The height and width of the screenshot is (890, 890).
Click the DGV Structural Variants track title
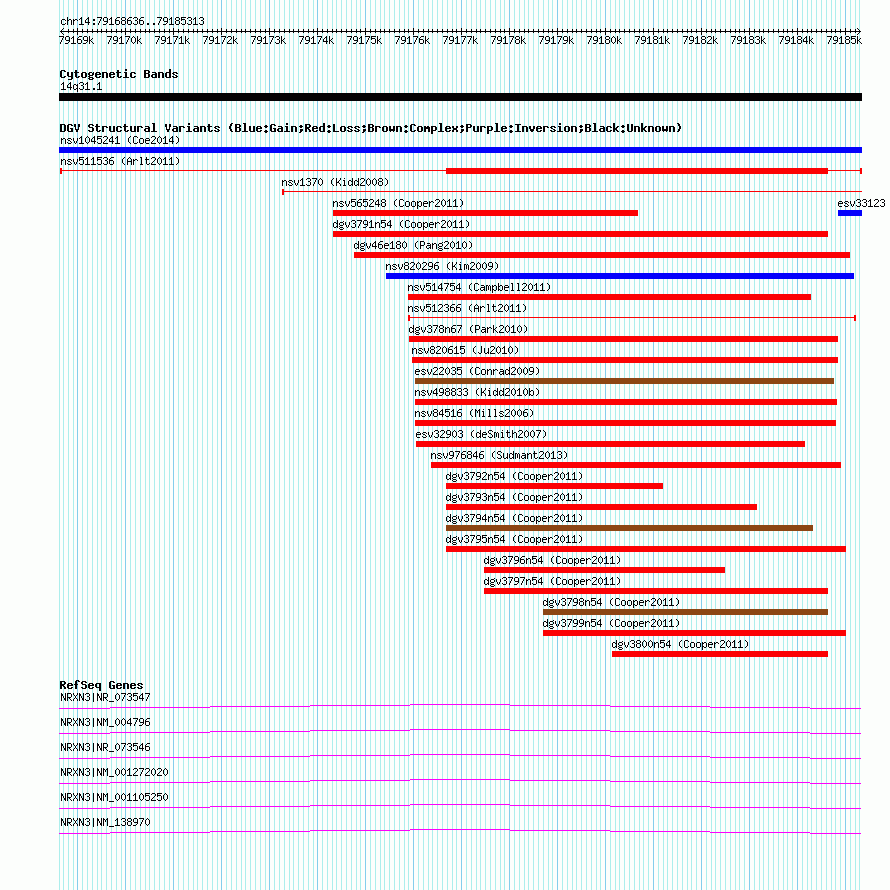[370, 128]
